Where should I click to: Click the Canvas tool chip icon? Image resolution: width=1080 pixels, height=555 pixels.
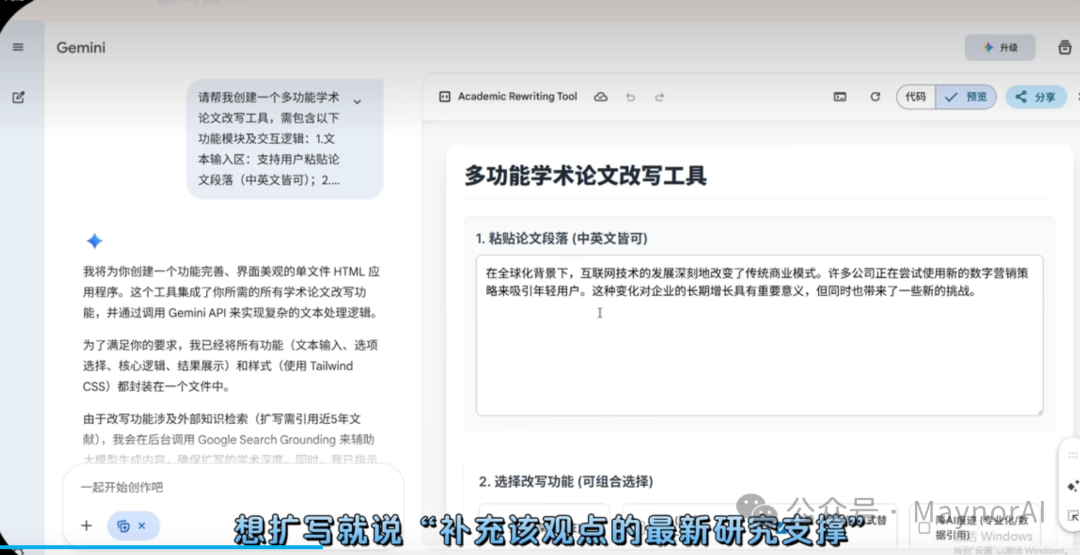pyautogui.click(x=123, y=526)
